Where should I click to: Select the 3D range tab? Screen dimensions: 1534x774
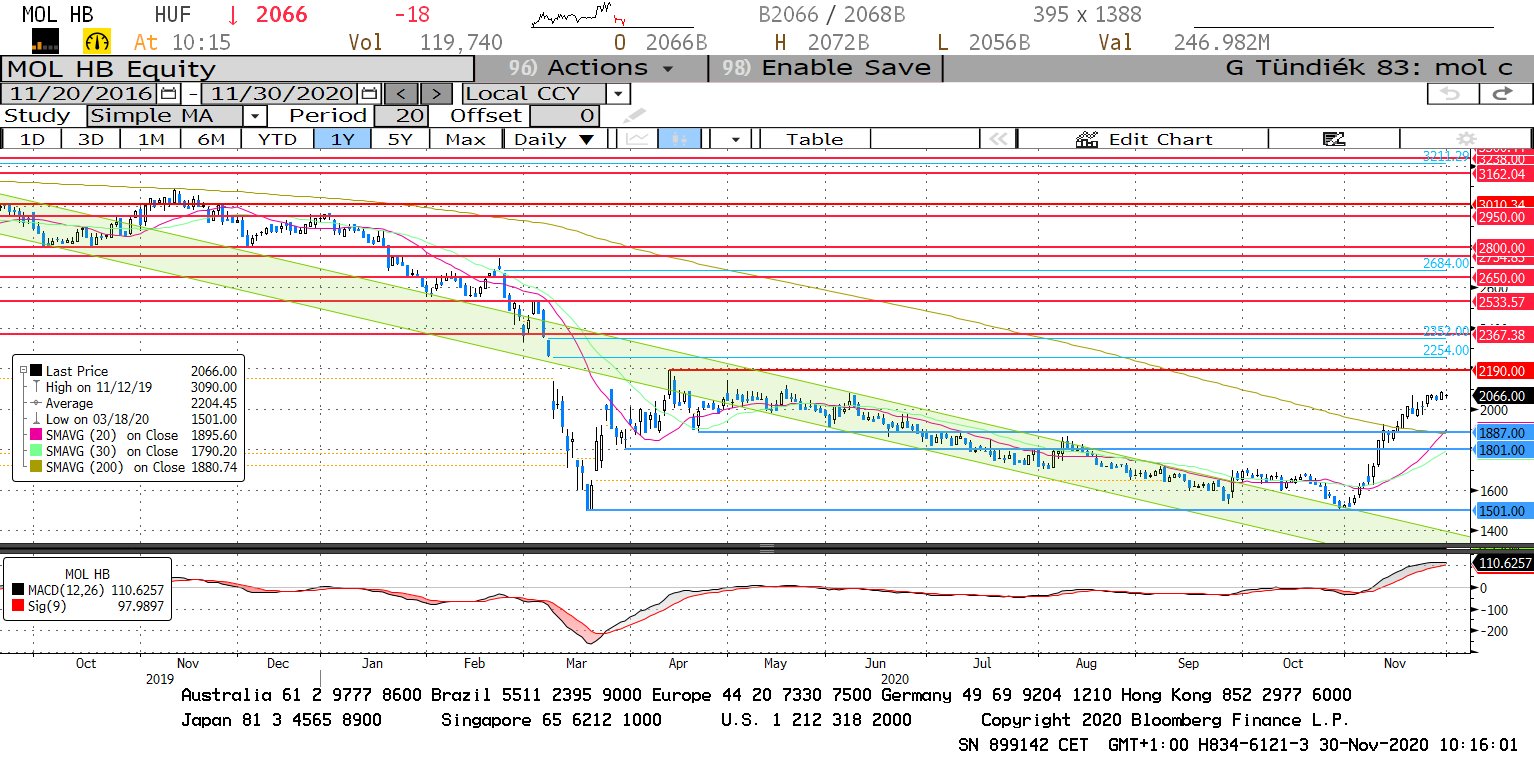91,139
